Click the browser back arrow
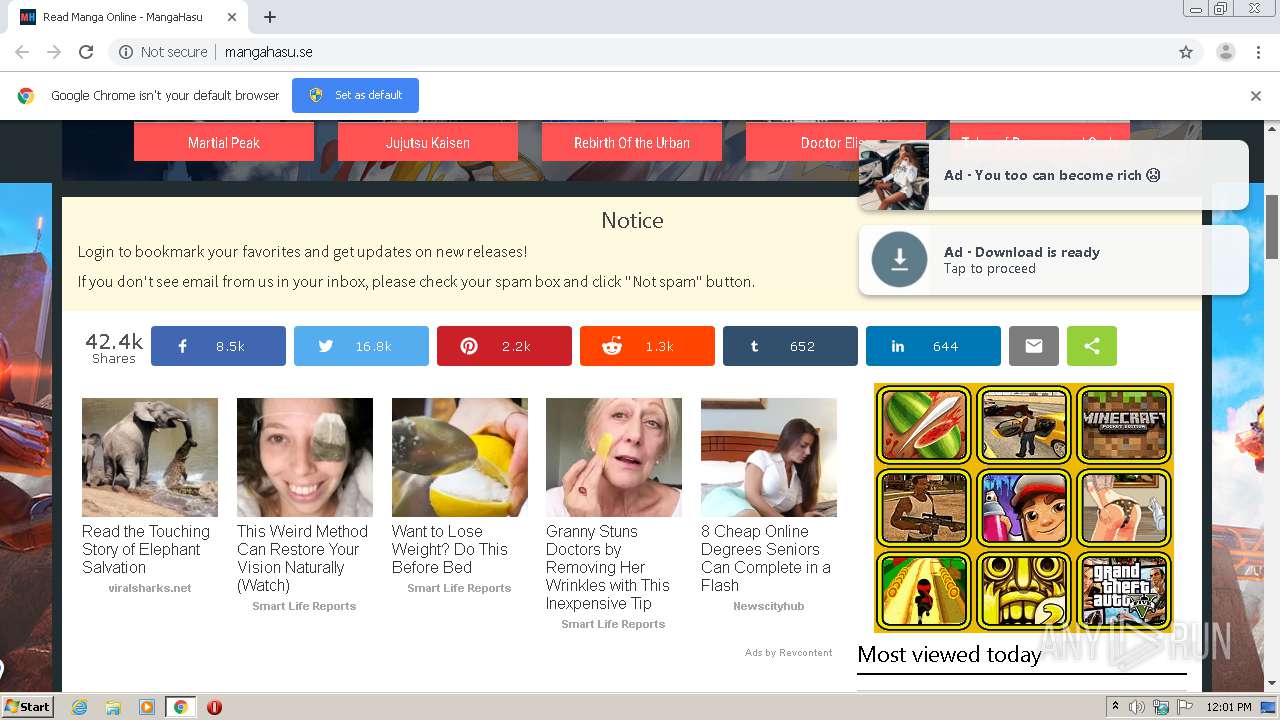This screenshot has height=720, width=1280. (22, 52)
